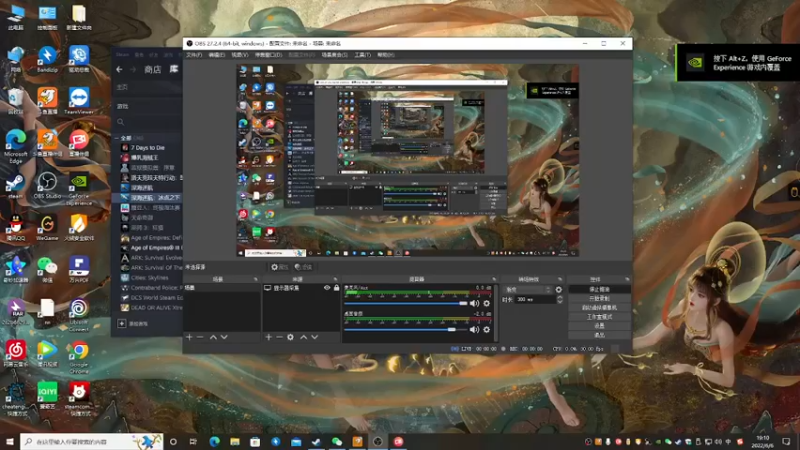Open the Windows Start menu

[x=10, y=442]
